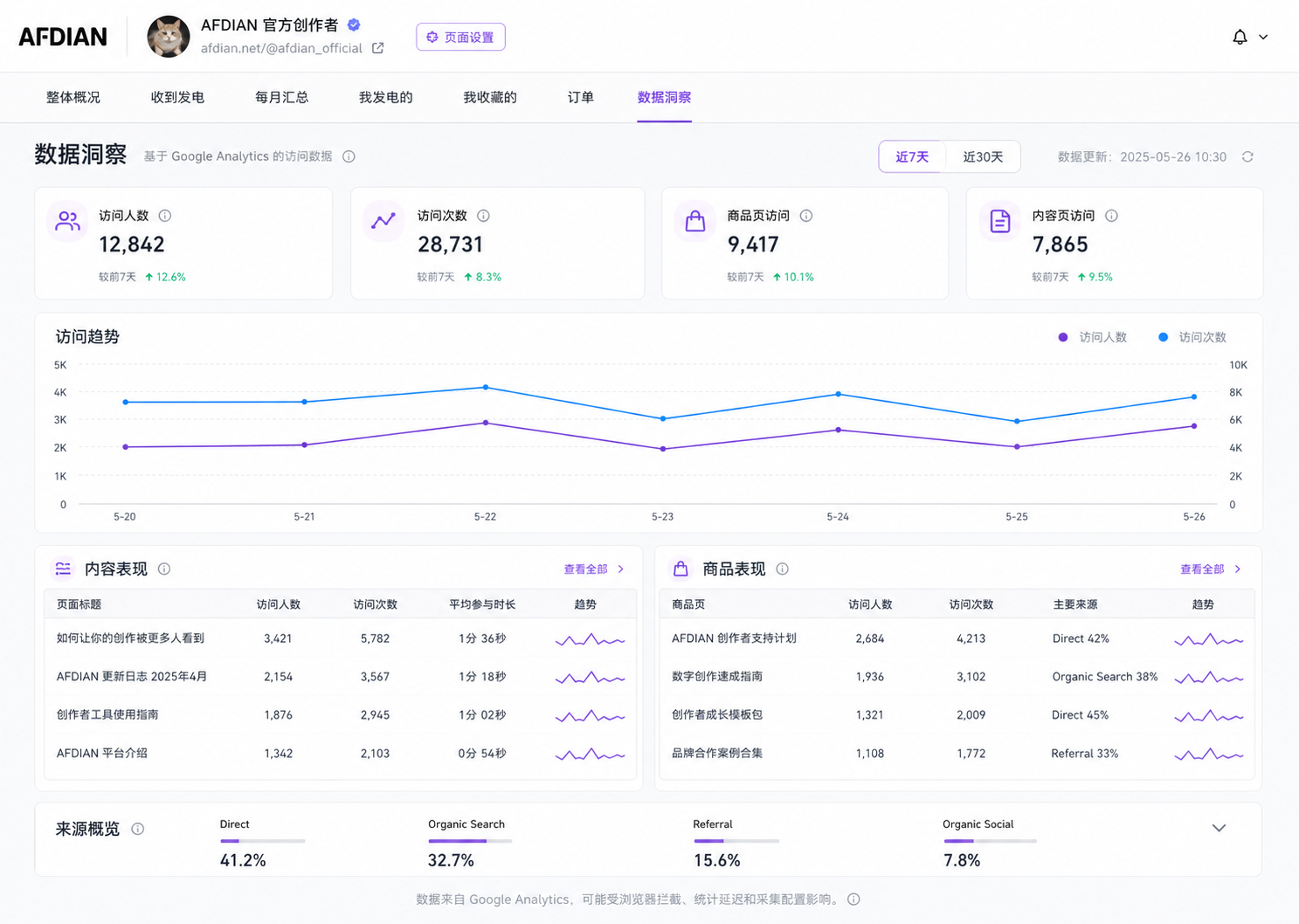
Task: Click the Organic Search progress bar
Action: 470,841
